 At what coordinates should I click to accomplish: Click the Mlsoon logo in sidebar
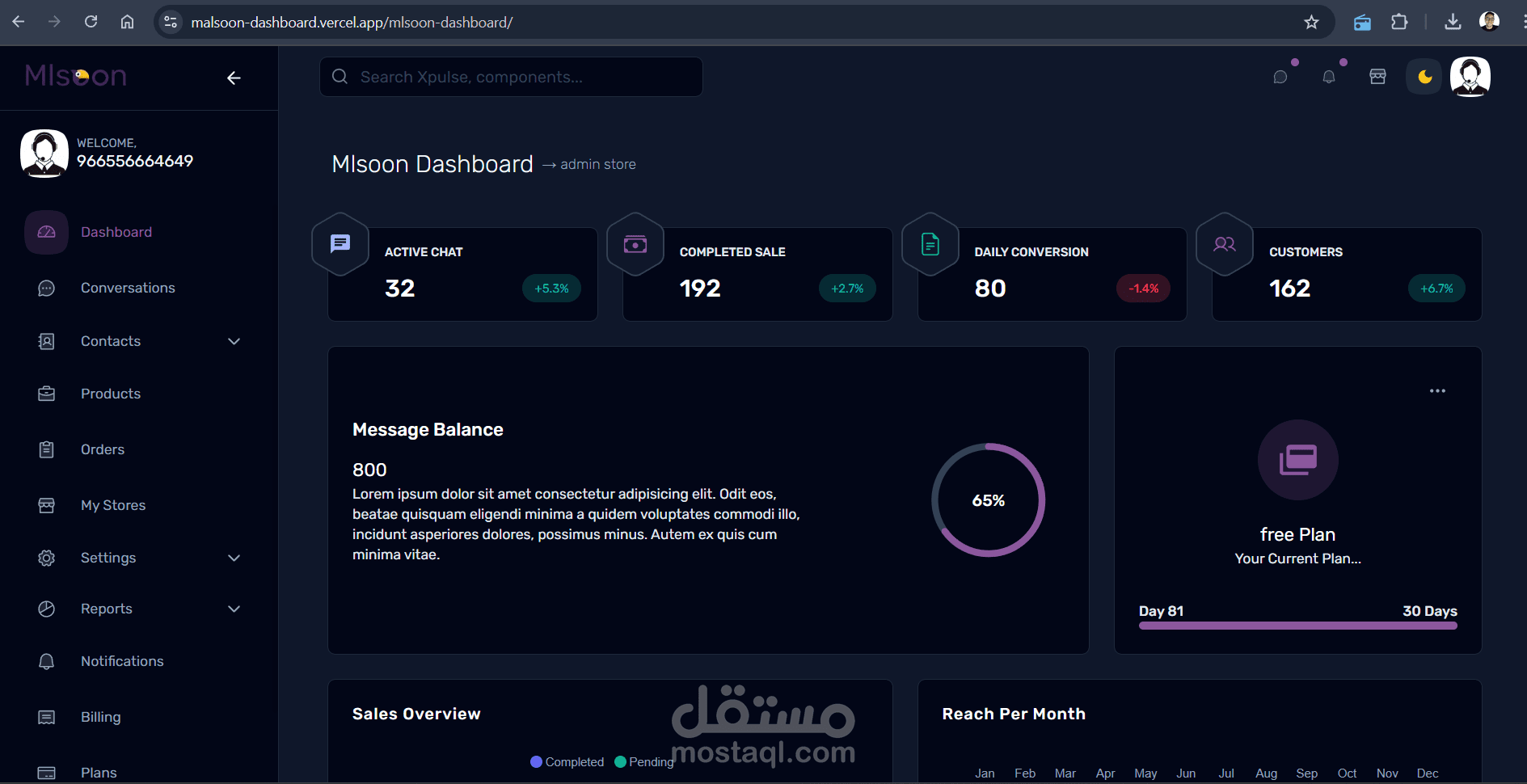point(76,76)
